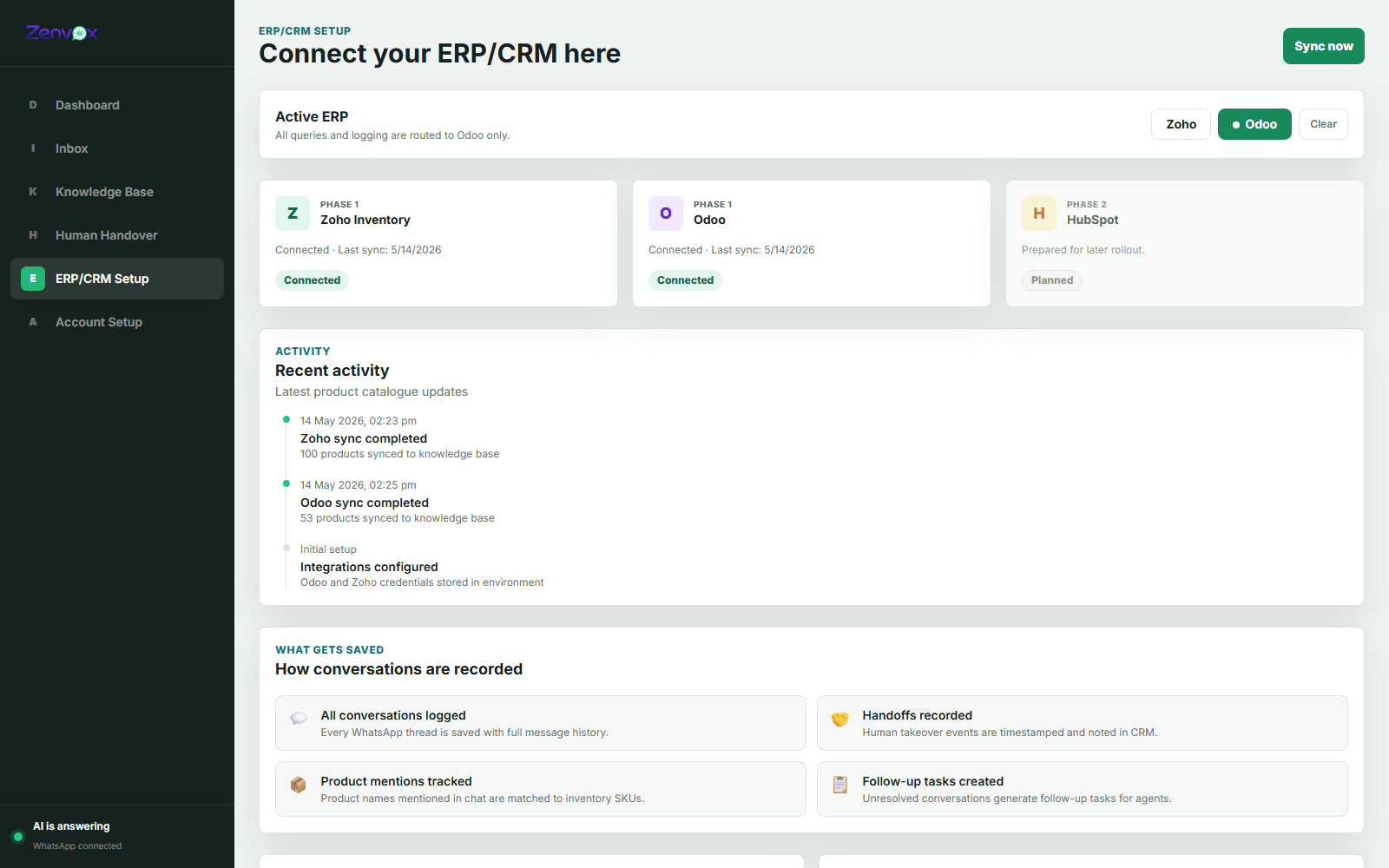Screen dimensions: 1389x868
Task: Click the green E icon for ERP/CRM Setup
Action: [x=33, y=279]
